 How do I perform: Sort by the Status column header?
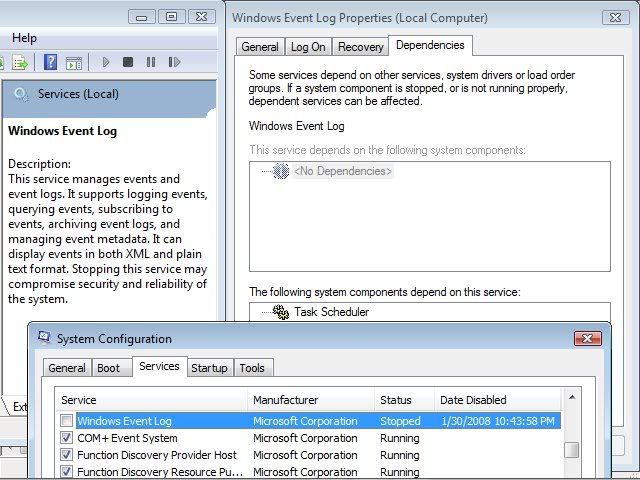pos(404,400)
